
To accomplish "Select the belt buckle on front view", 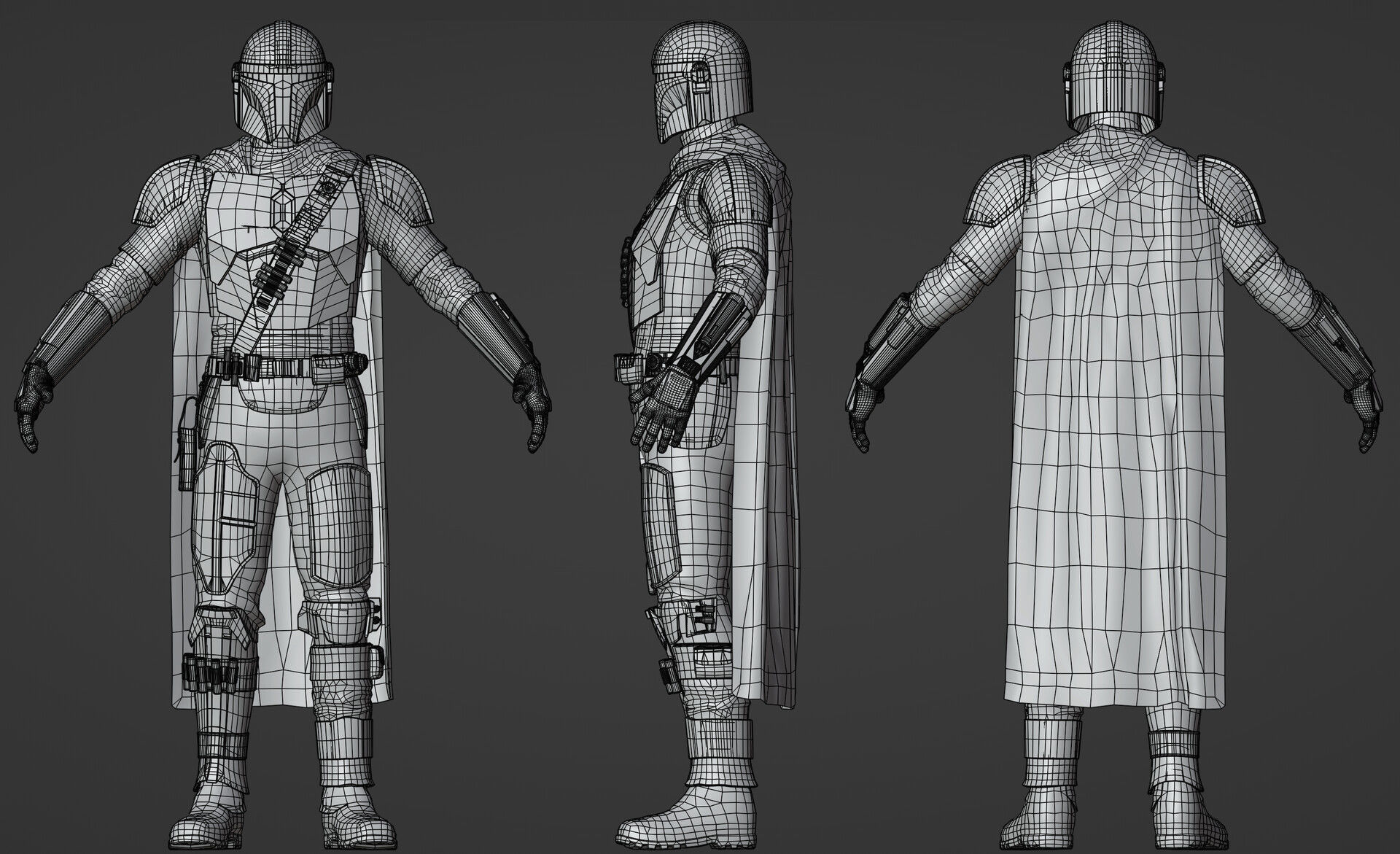I will coord(284,368).
